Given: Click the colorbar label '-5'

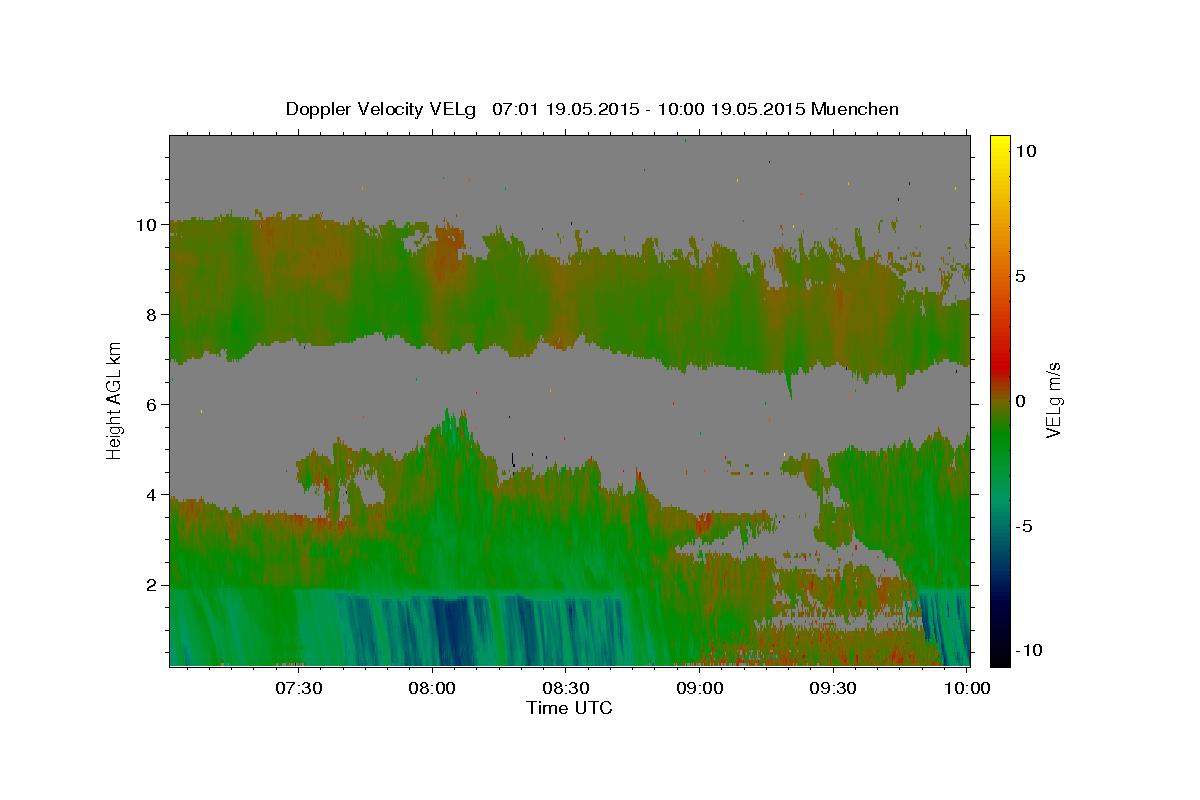Looking at the screenshot, I should click(x=1024, y=526).
